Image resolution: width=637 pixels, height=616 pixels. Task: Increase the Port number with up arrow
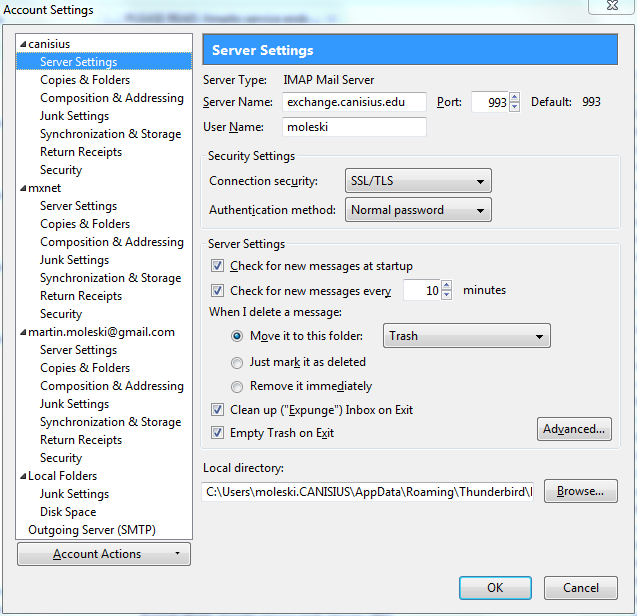515,97
